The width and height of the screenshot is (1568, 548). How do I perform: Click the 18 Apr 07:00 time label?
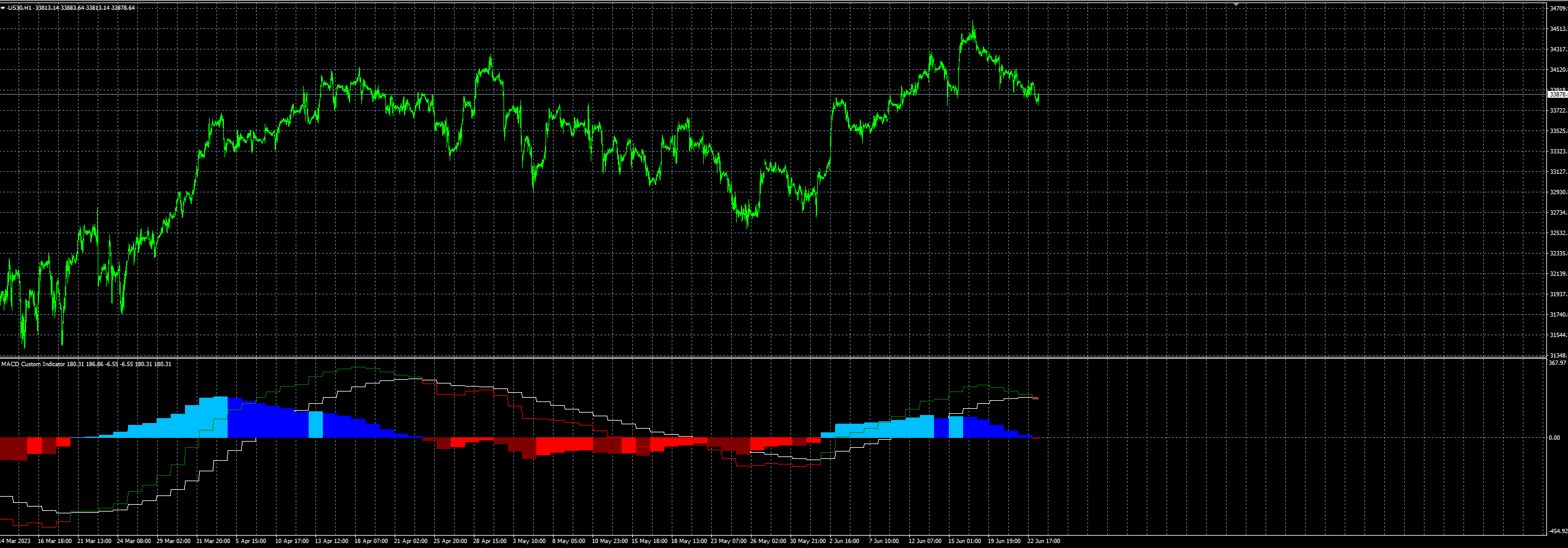point(371,541)
